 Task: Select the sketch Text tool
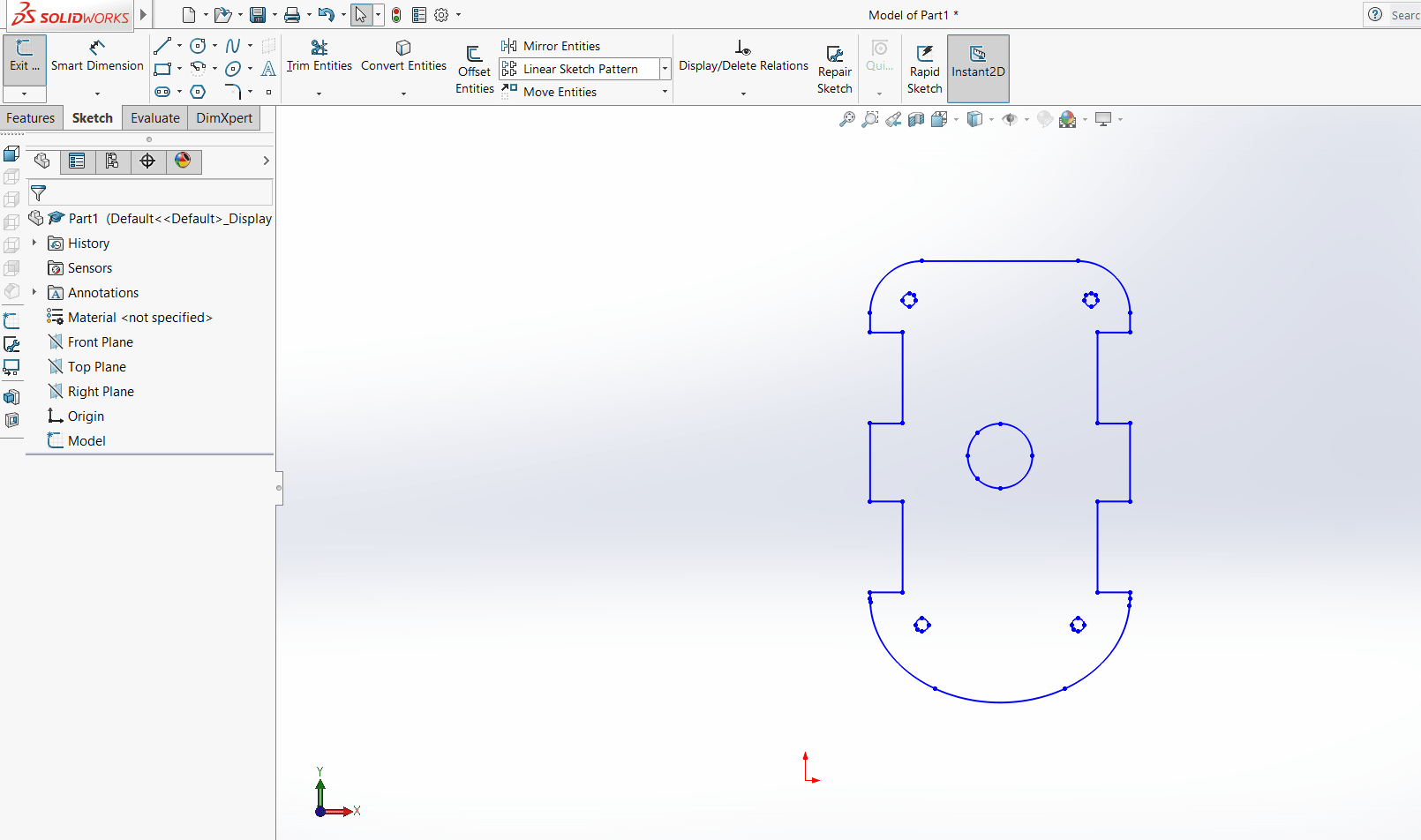pos(269,69)
